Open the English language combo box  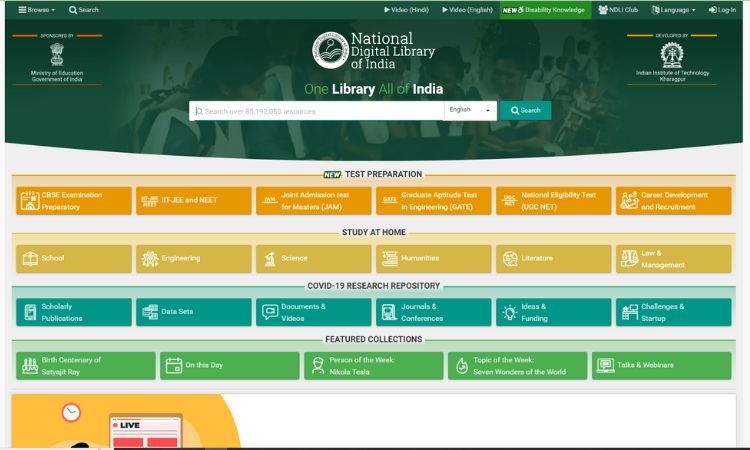[x=470, y=110]
